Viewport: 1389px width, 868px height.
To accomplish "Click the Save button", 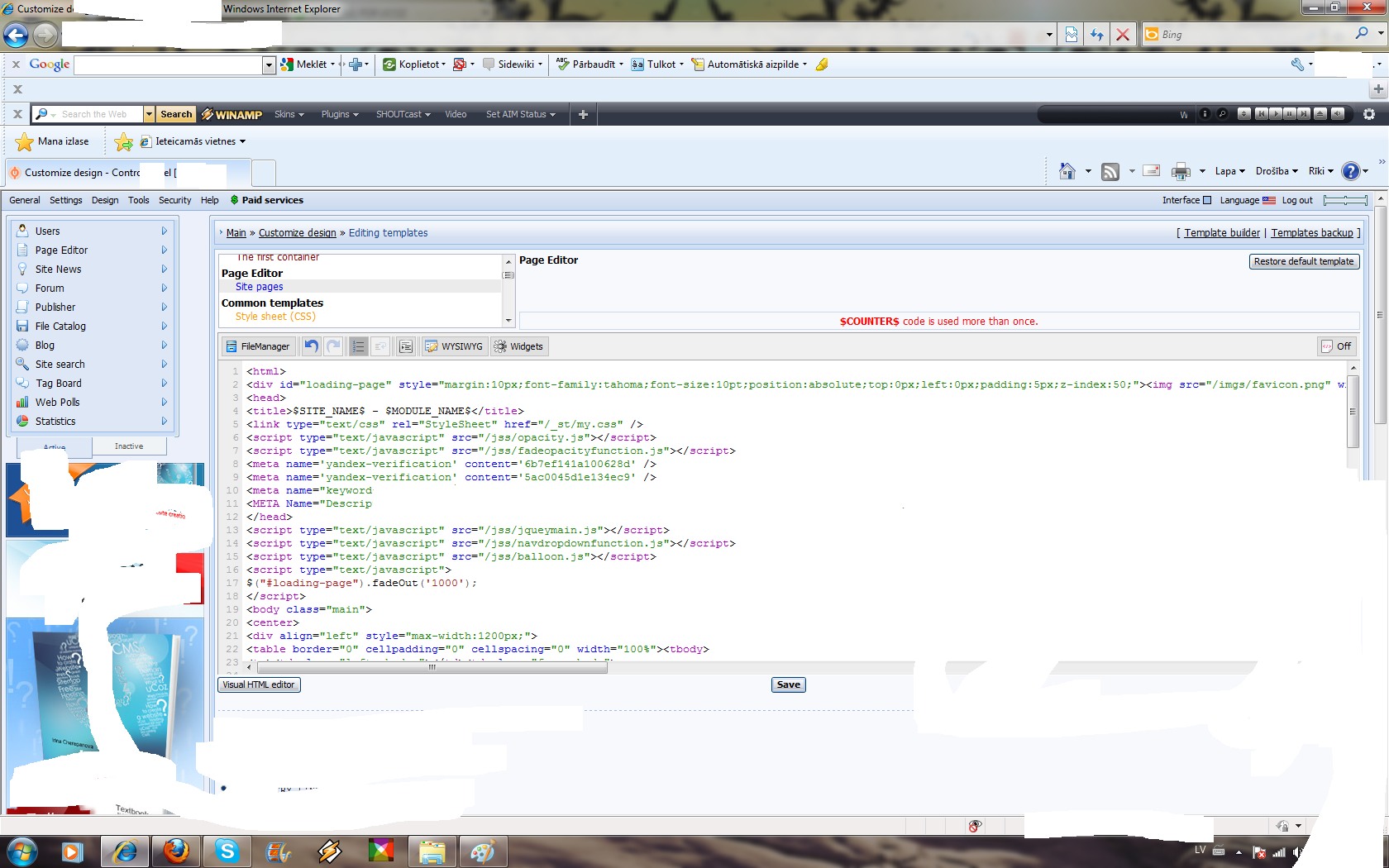I will (x=789, y=684).
